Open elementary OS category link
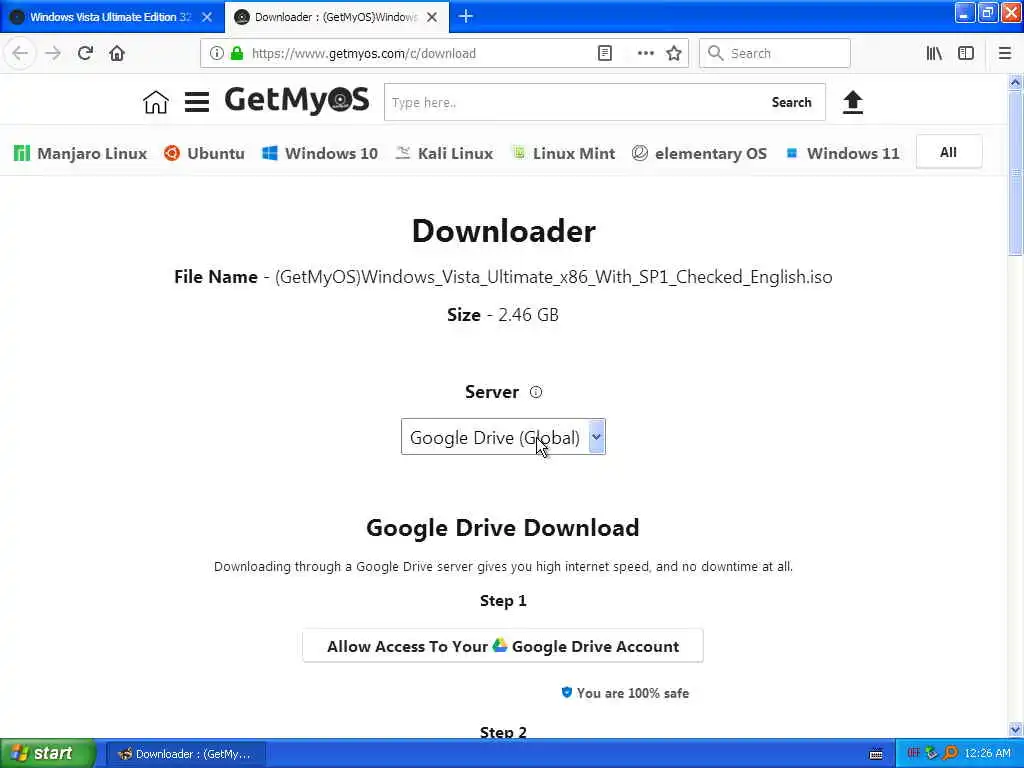Screen dimensions: 1024x768 click(x=699, y=153)
